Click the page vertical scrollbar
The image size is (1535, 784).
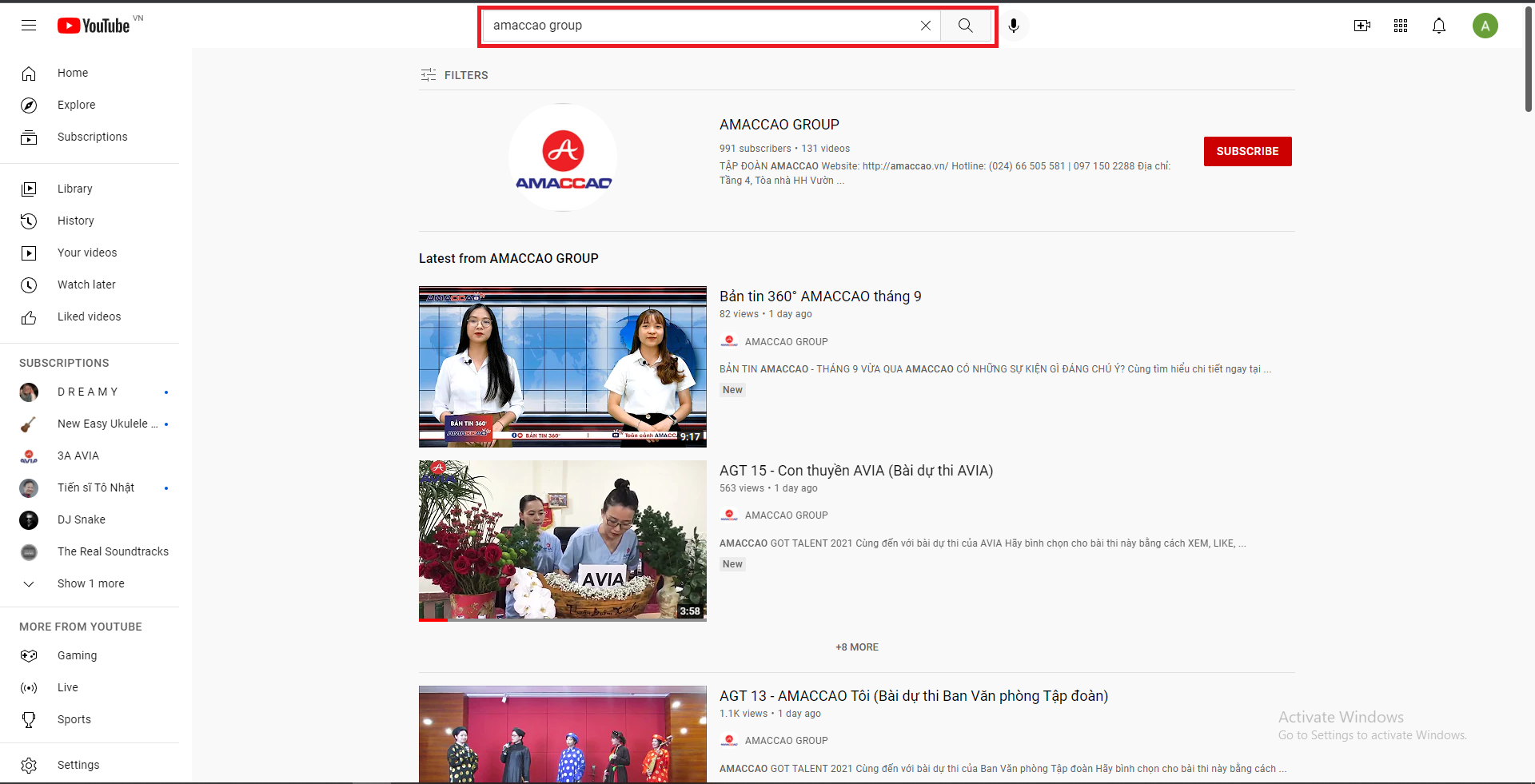[x=1528, y=59]
